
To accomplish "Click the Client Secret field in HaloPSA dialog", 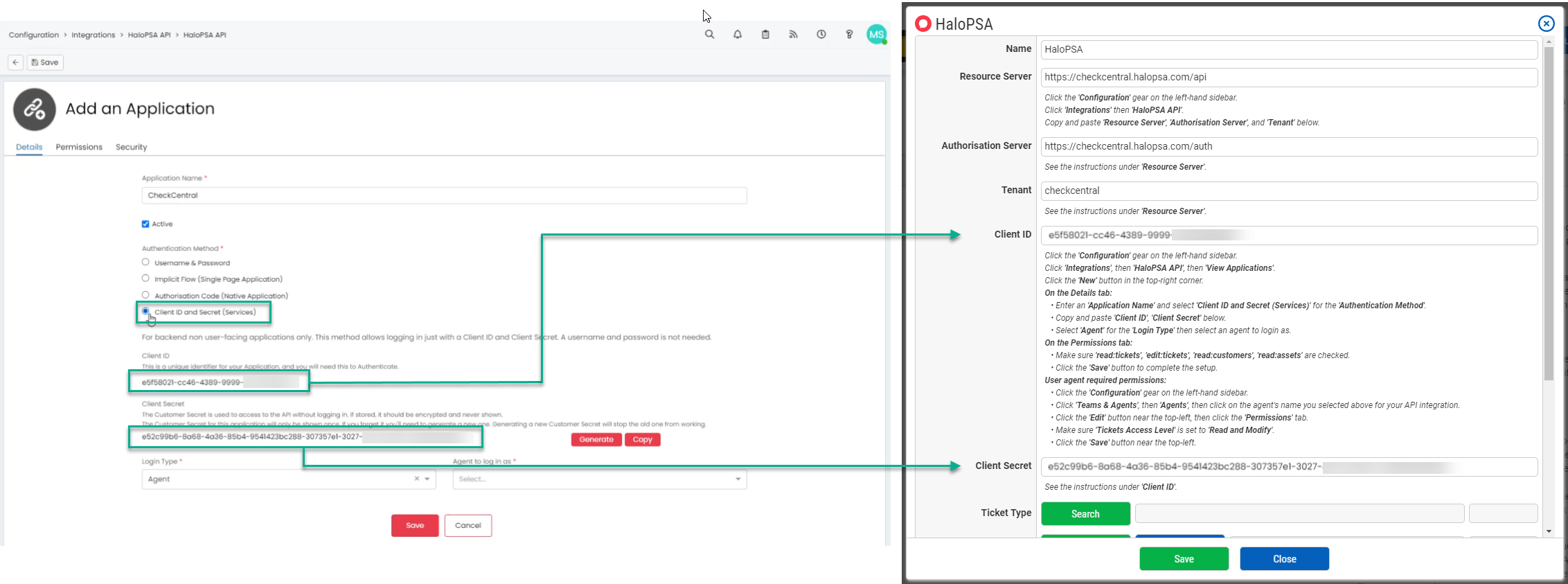I will pos(1289,466).
